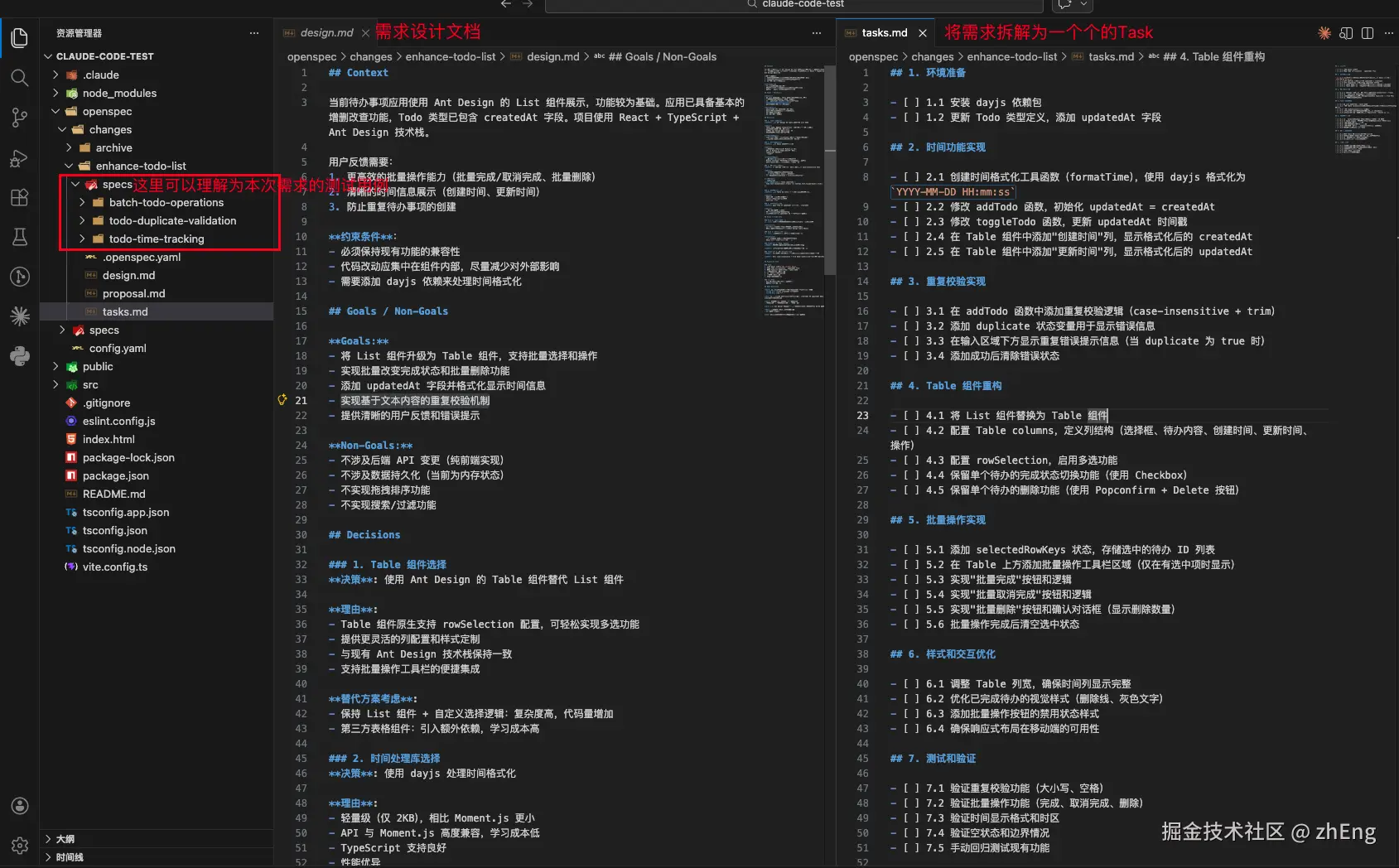Expand the batch-todo-operations folder
Image resolution: width=1399 pixels, height=868 pixels.
coord(166,202)
